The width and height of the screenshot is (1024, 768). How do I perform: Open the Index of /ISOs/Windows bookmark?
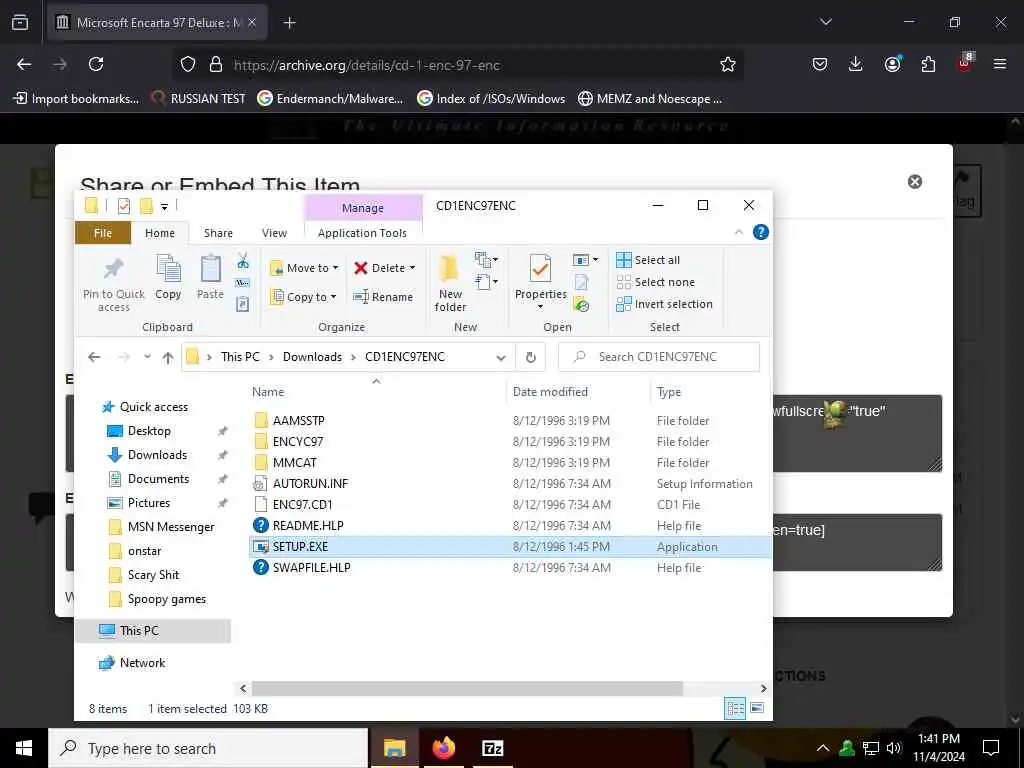491,99
